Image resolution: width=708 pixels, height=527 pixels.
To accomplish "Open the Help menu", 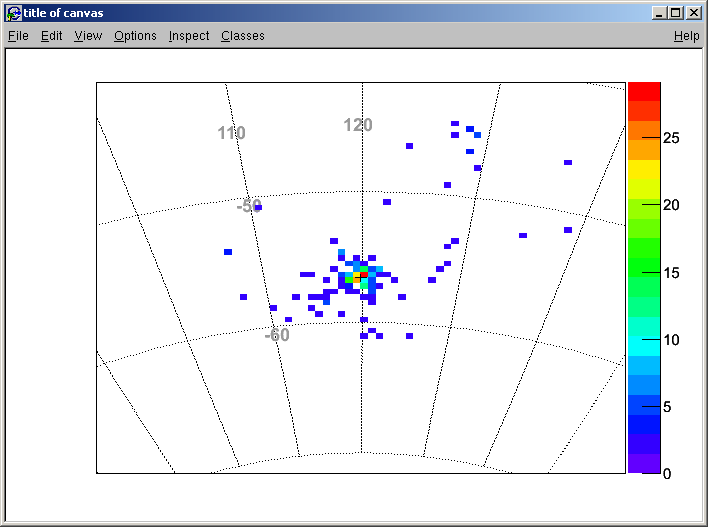I will pos(686,36).
